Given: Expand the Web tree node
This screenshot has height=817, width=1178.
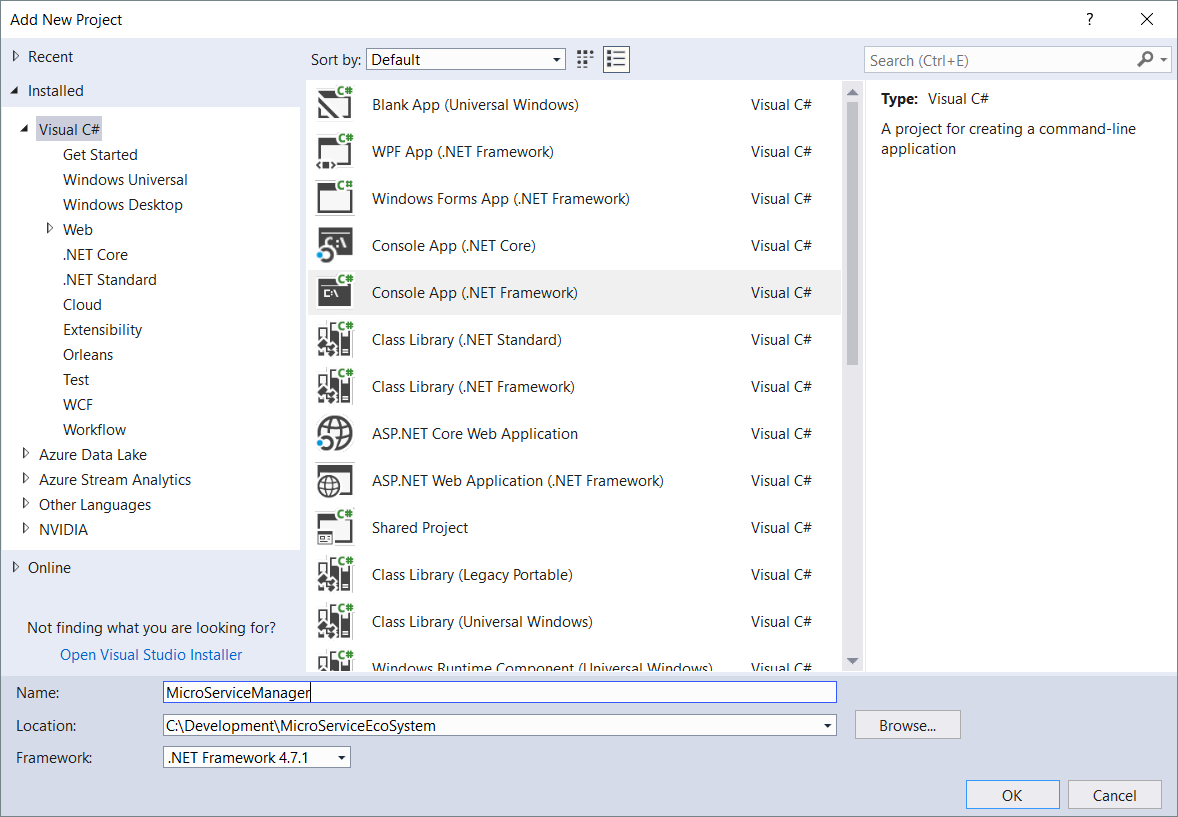Looking at the screenshot, I should [50, 228].
